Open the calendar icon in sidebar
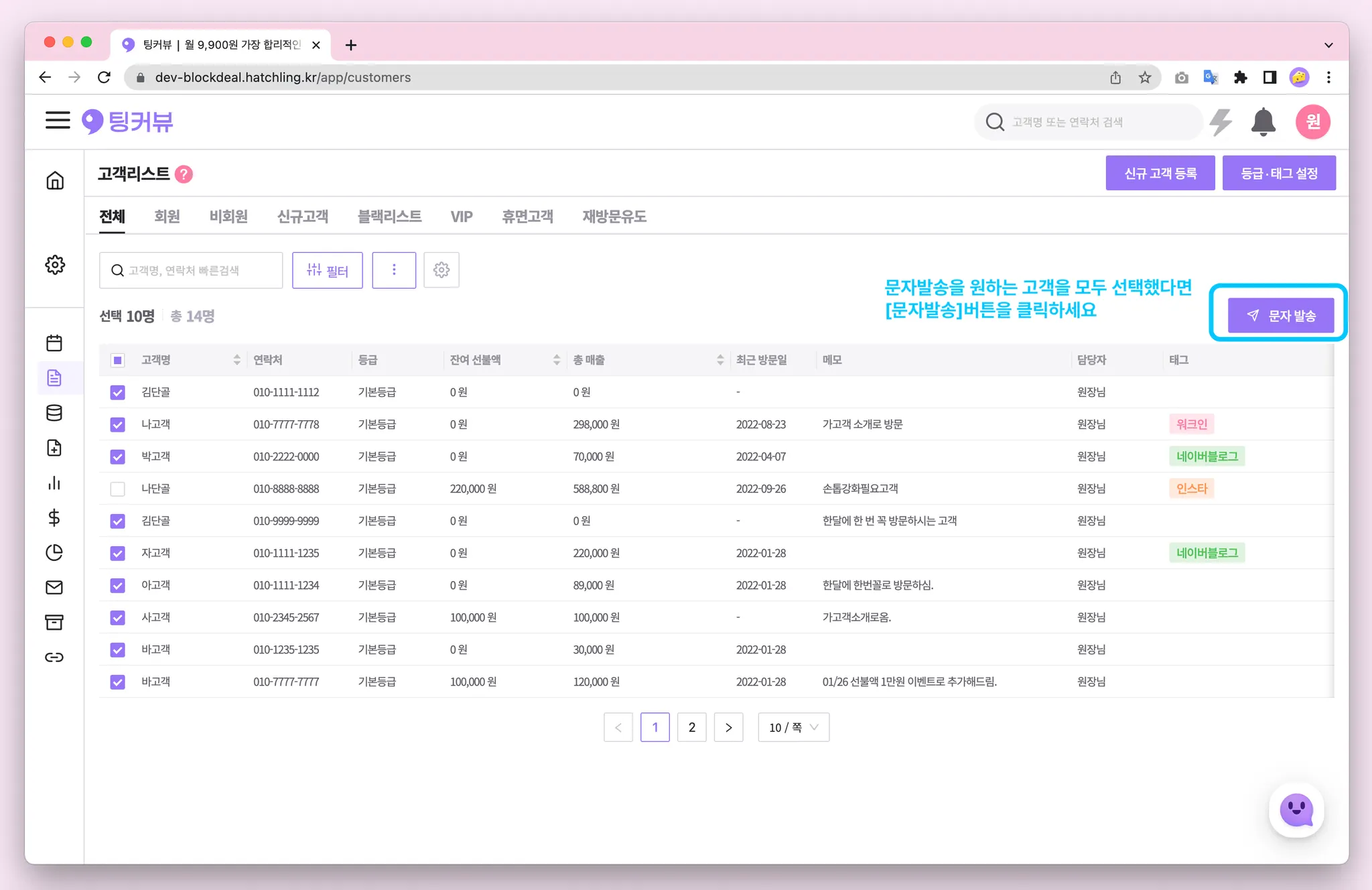This screenshot has width=1372, height=890. click(x=54, y=343)
